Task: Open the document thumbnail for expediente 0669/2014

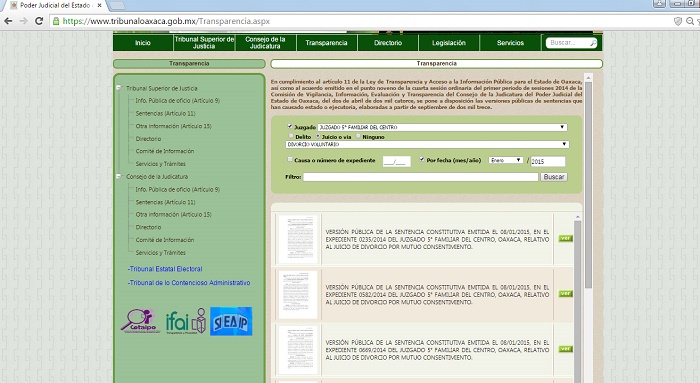Action: click(298, 350)
